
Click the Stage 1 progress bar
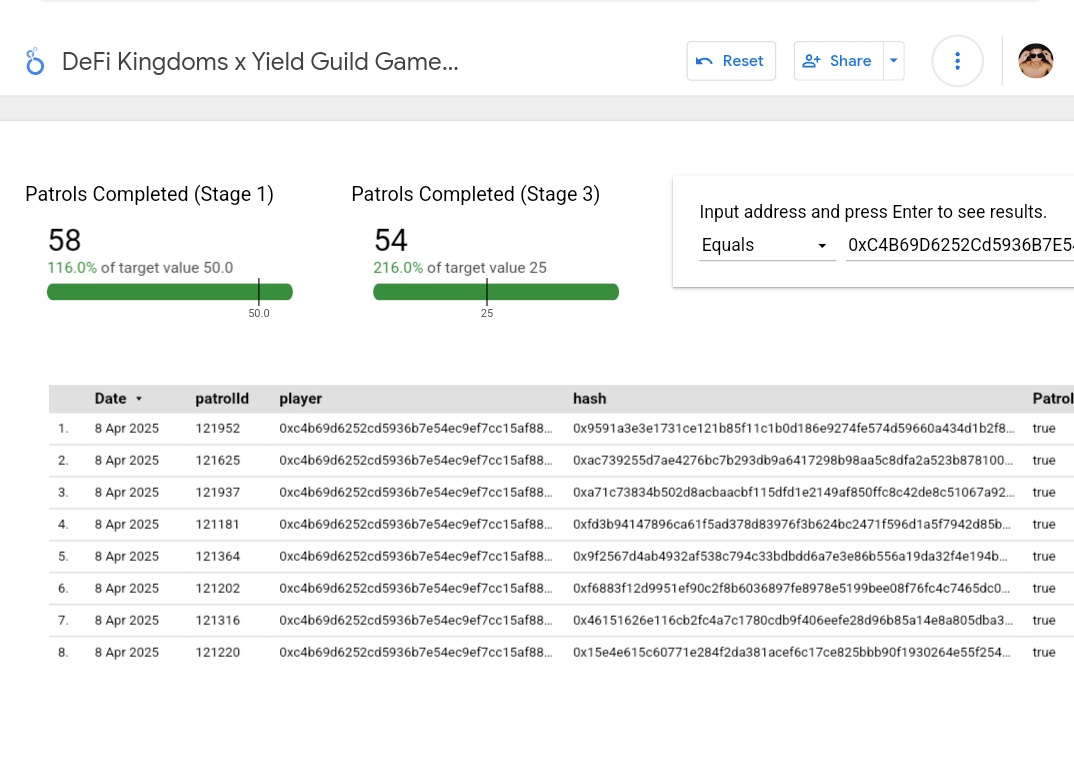coord(170,292)
